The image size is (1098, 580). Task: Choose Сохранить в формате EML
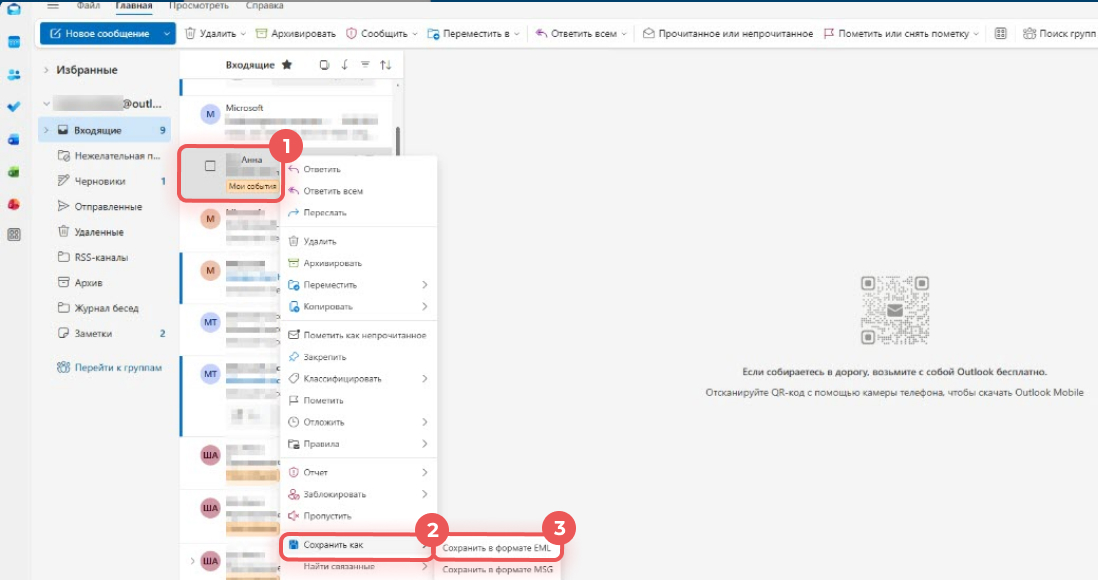click(497, 548)
